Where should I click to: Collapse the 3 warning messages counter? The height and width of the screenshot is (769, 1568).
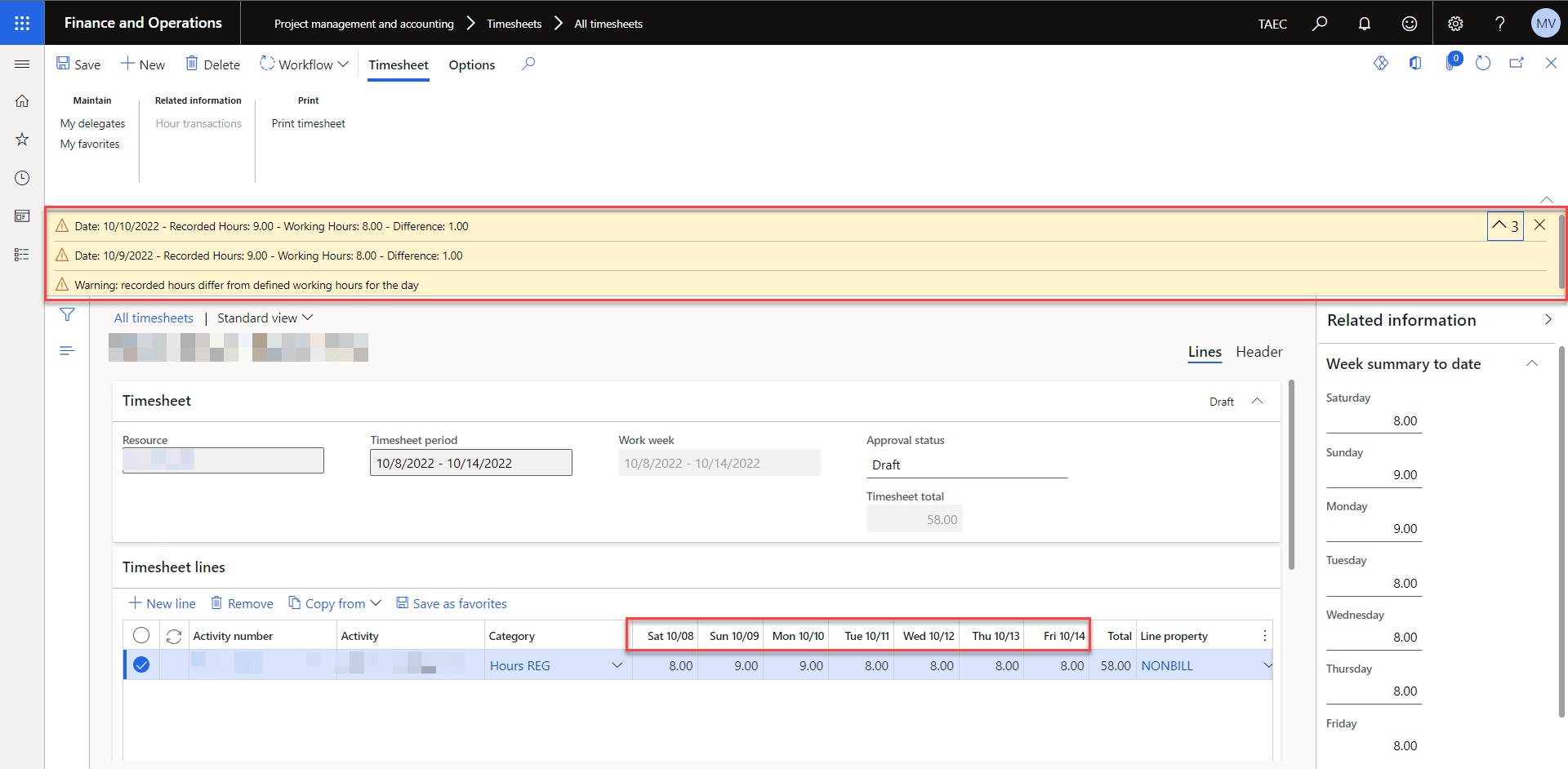coord(1505,225)
